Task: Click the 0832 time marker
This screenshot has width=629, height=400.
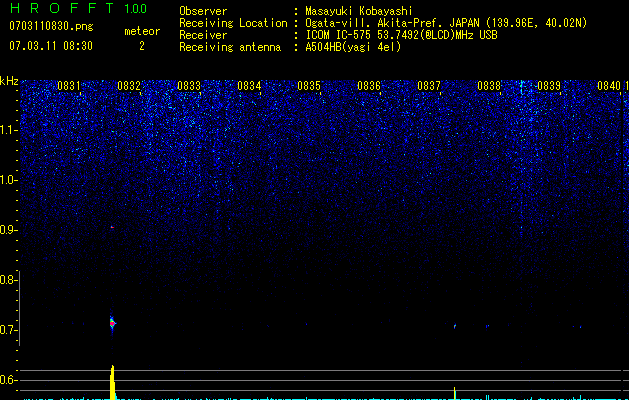Action: (x=129, y=86)
